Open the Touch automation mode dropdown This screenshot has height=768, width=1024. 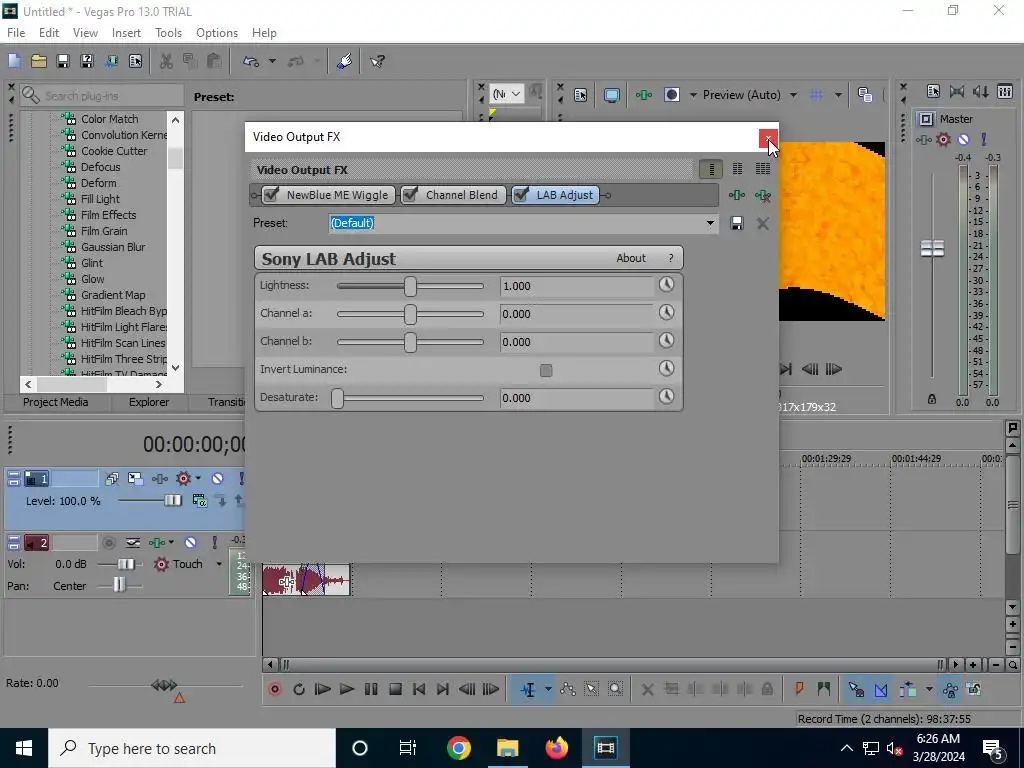click(219, 564)
